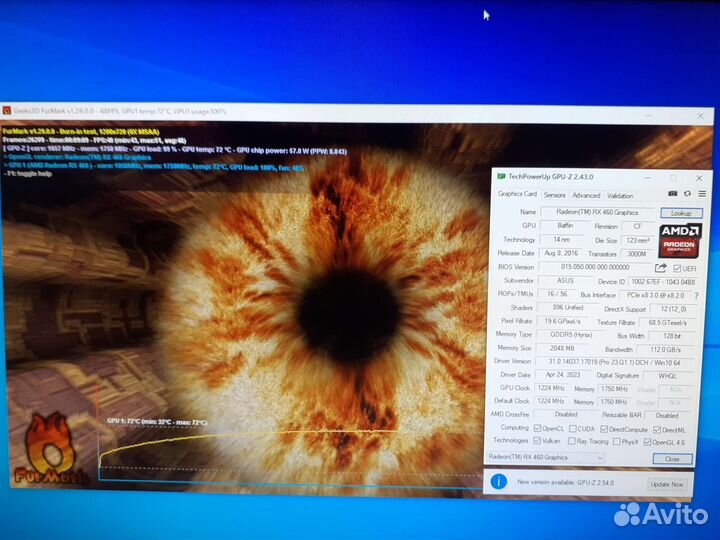
Task: Toggle the Vulkan checkbox
Action: 537,440
